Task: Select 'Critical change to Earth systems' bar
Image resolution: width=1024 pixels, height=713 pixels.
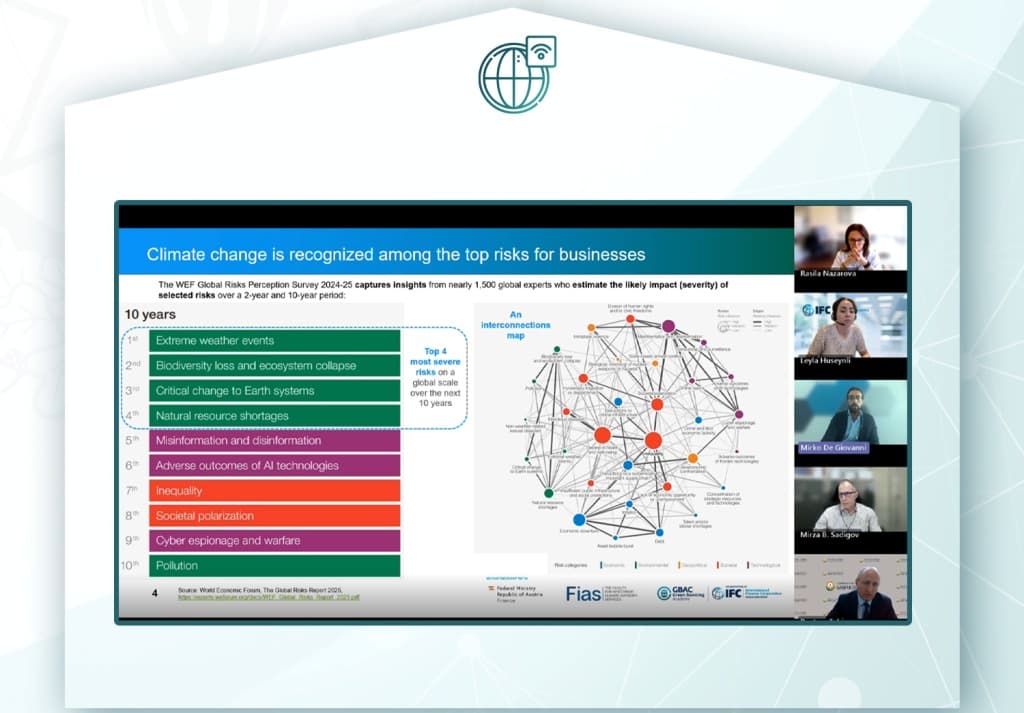Action: coord(274,390)
